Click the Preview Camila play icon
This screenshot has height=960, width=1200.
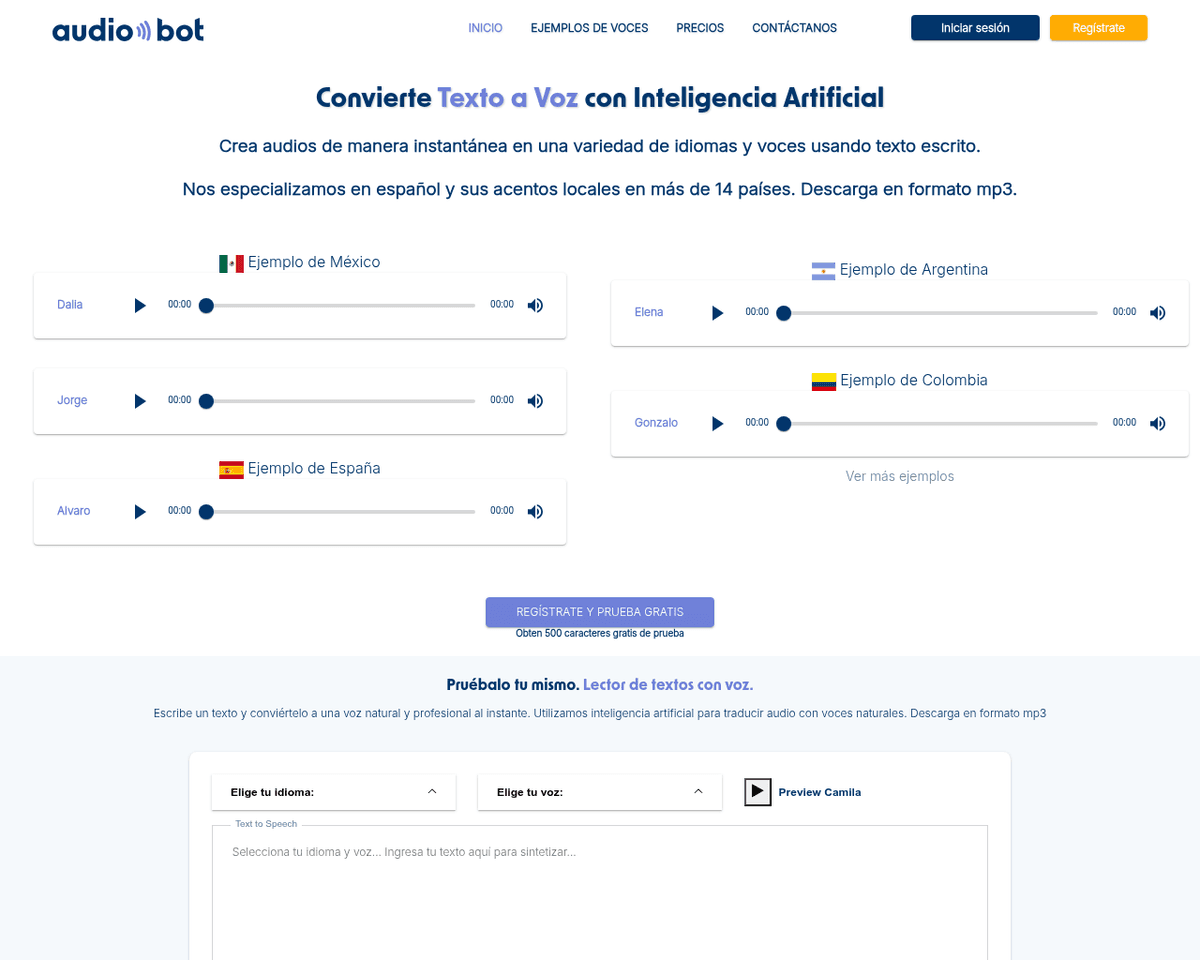[x=757, y=792]
